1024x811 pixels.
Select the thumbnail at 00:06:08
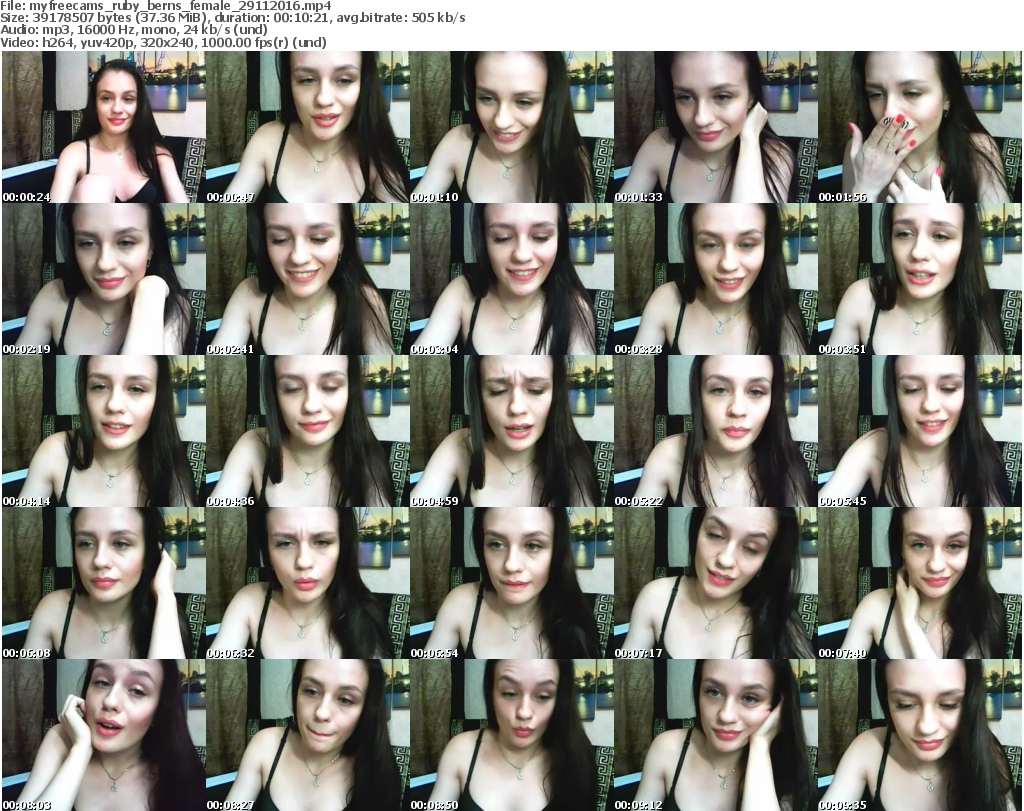pyautogui.click(x=103, y=583)
